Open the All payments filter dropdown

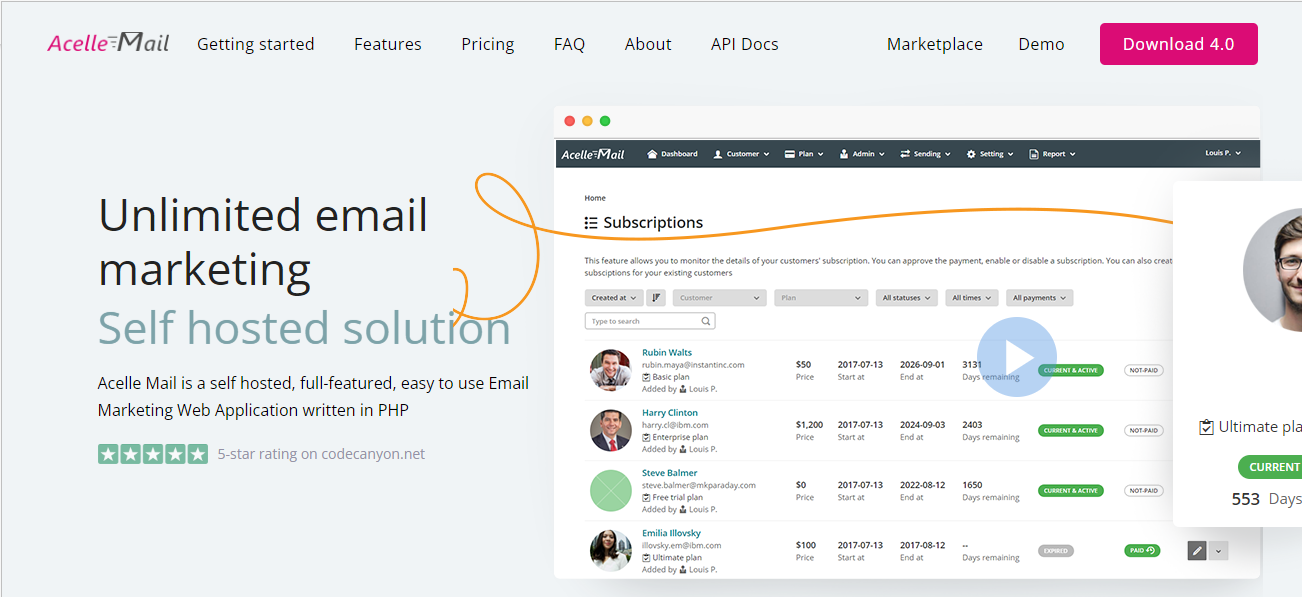click(1040, 297)
